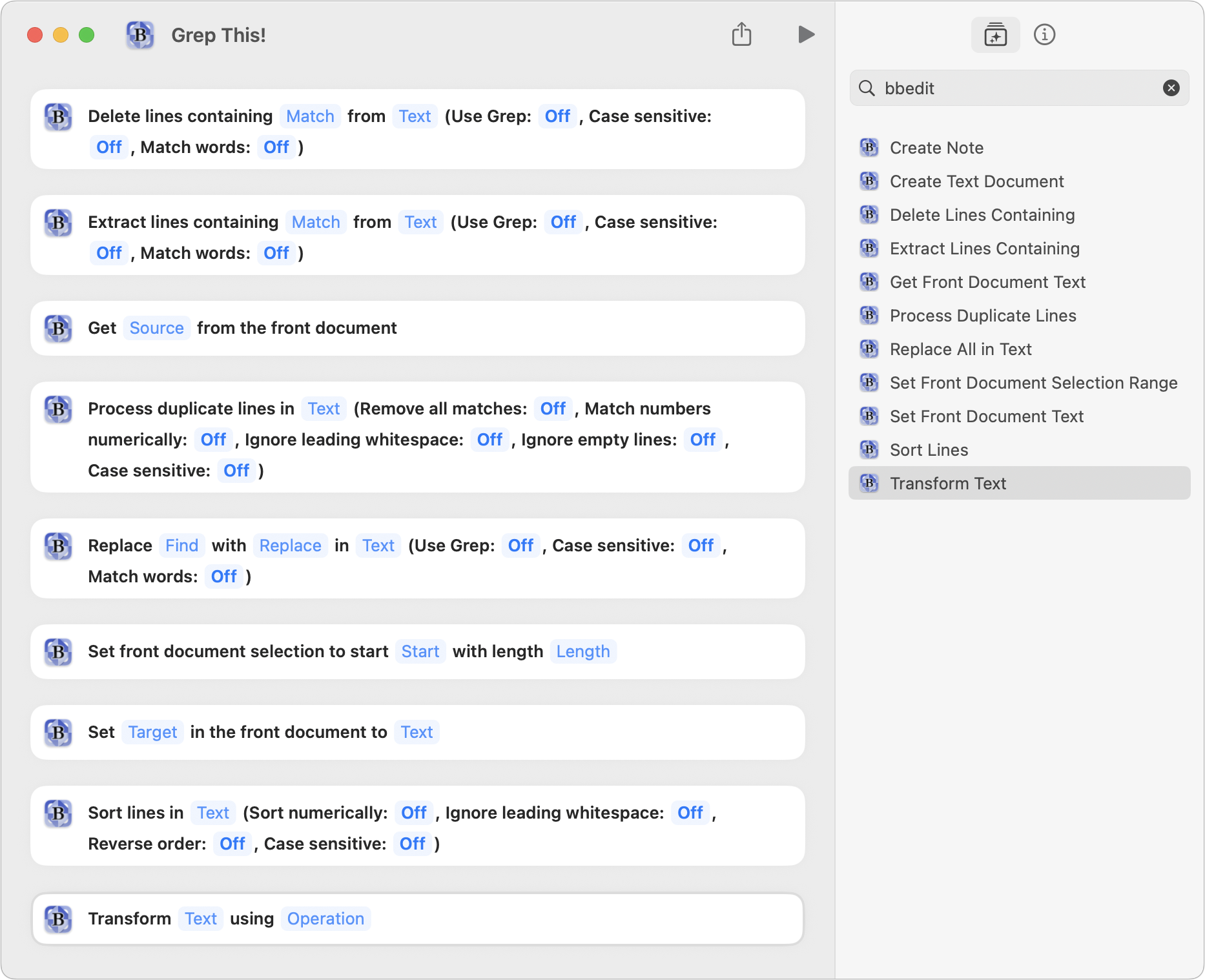
Task: Show shortcut details info icon
Action: [1044, 35]
